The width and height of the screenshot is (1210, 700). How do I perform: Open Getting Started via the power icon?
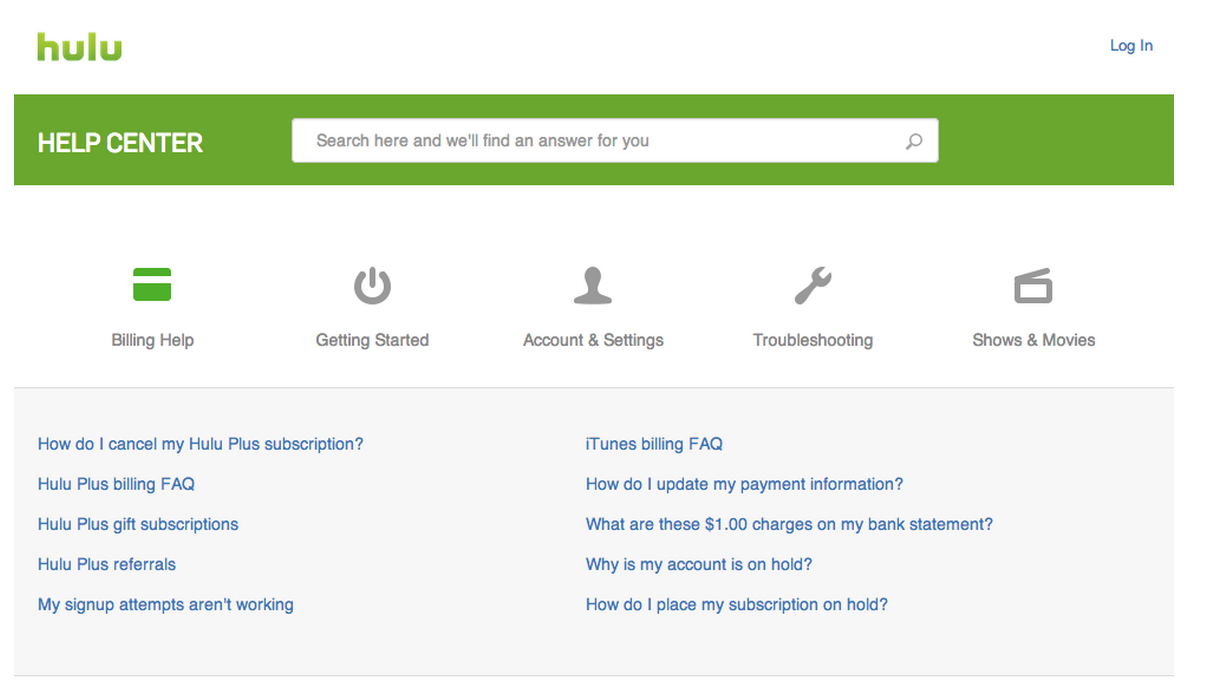pyautogui.click(x=372, y=285)
